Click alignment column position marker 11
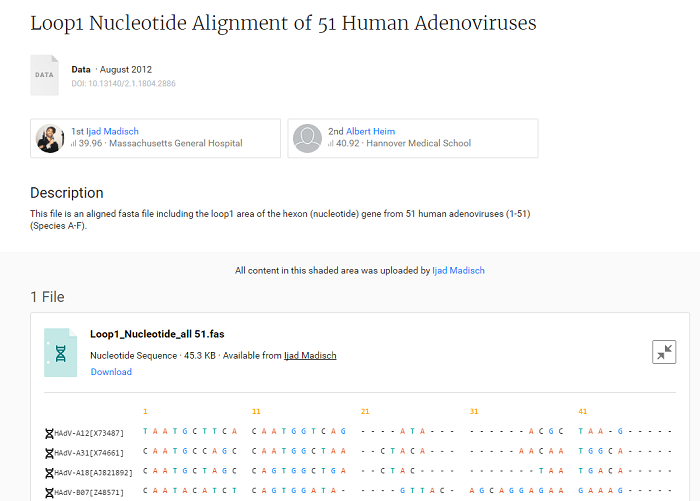 (x=256, y=411)
